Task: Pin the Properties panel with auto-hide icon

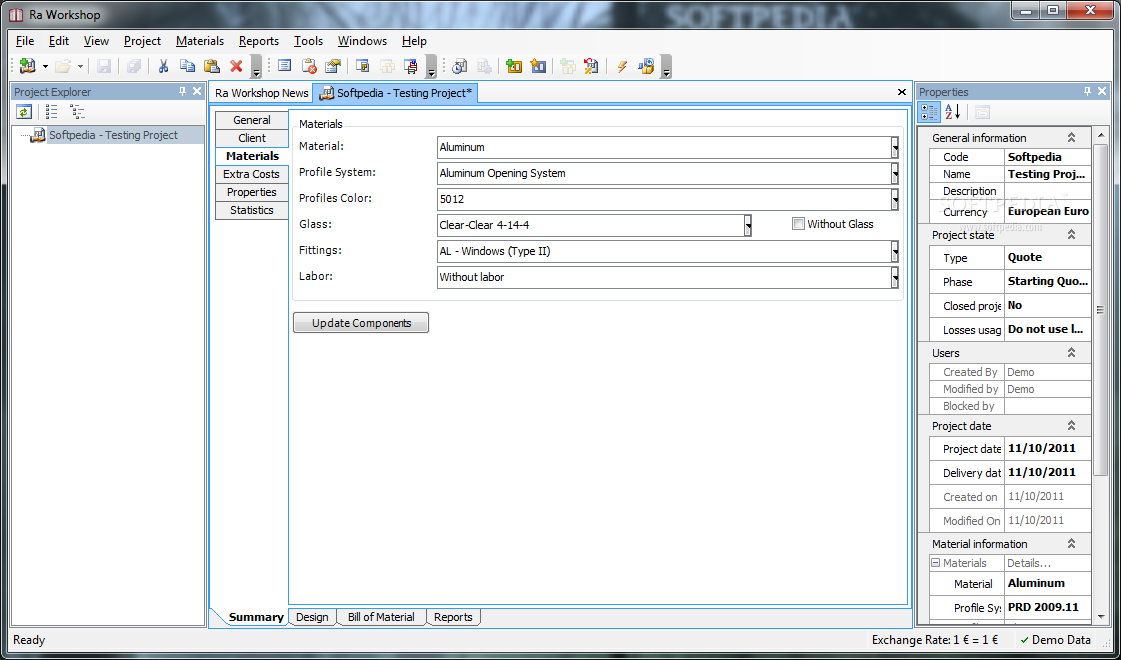Action: pyautogui.click(x=1087, y=92)
